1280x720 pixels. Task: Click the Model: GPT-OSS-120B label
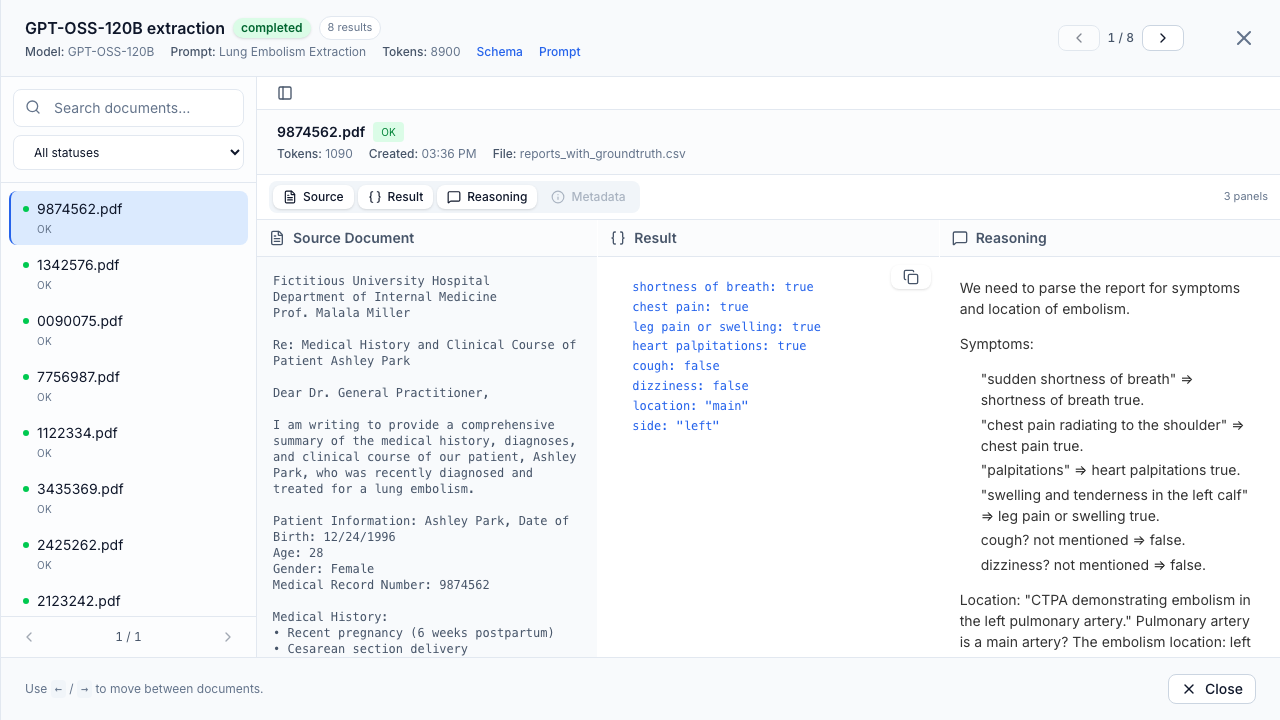point(90,52)
